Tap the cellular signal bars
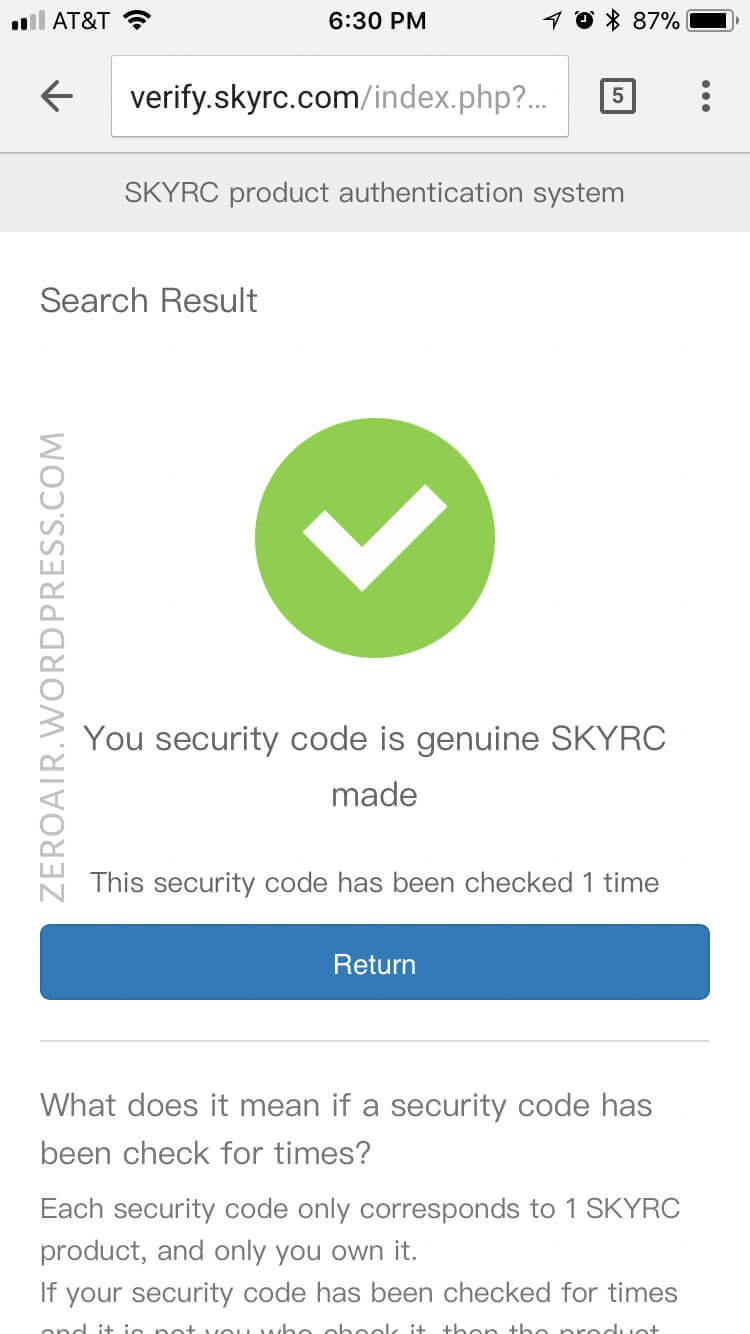Viewport: 750px width, 1334px height. click(x=26, y=21)
